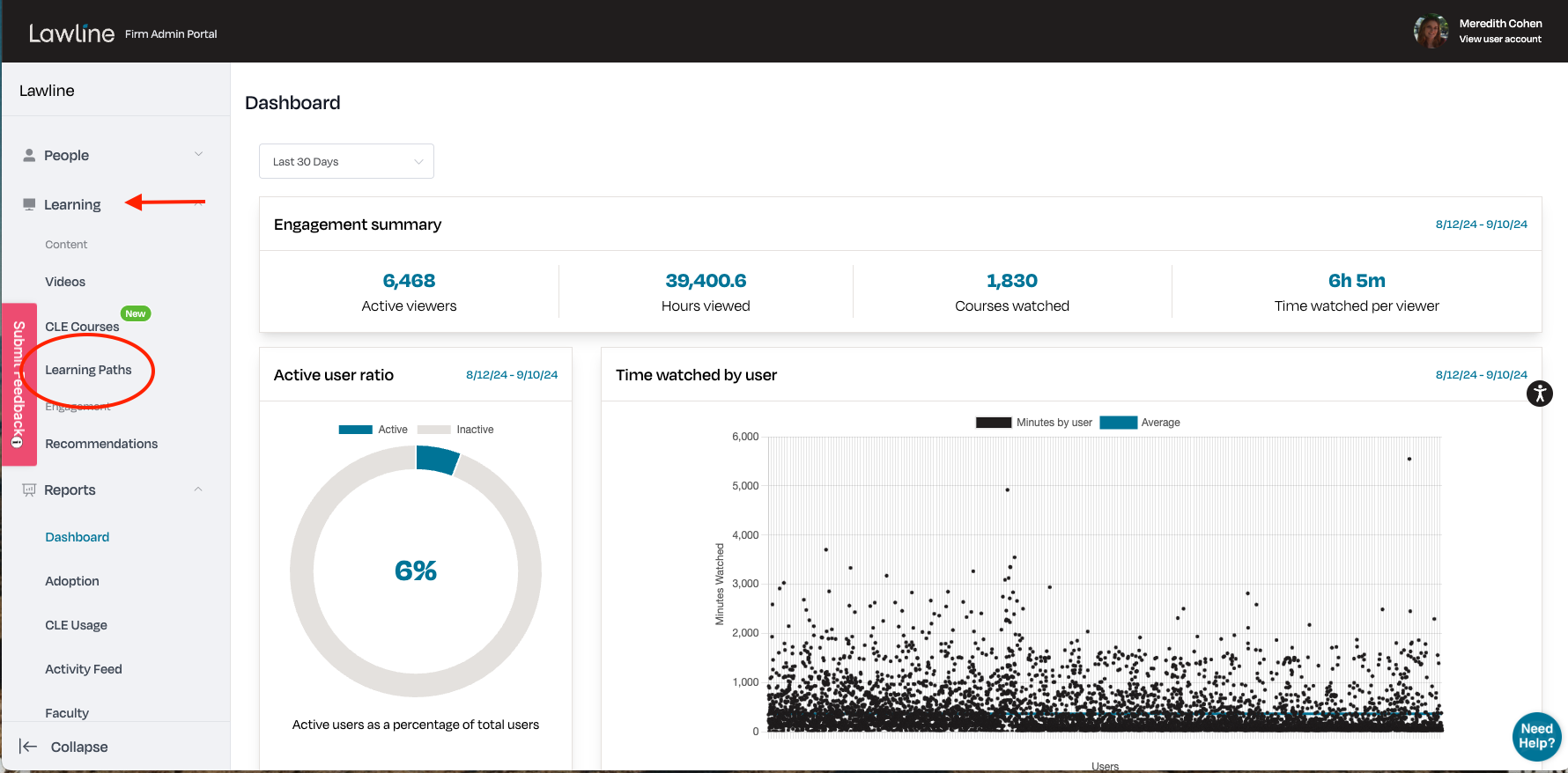Open the Videos menu item

65,282
